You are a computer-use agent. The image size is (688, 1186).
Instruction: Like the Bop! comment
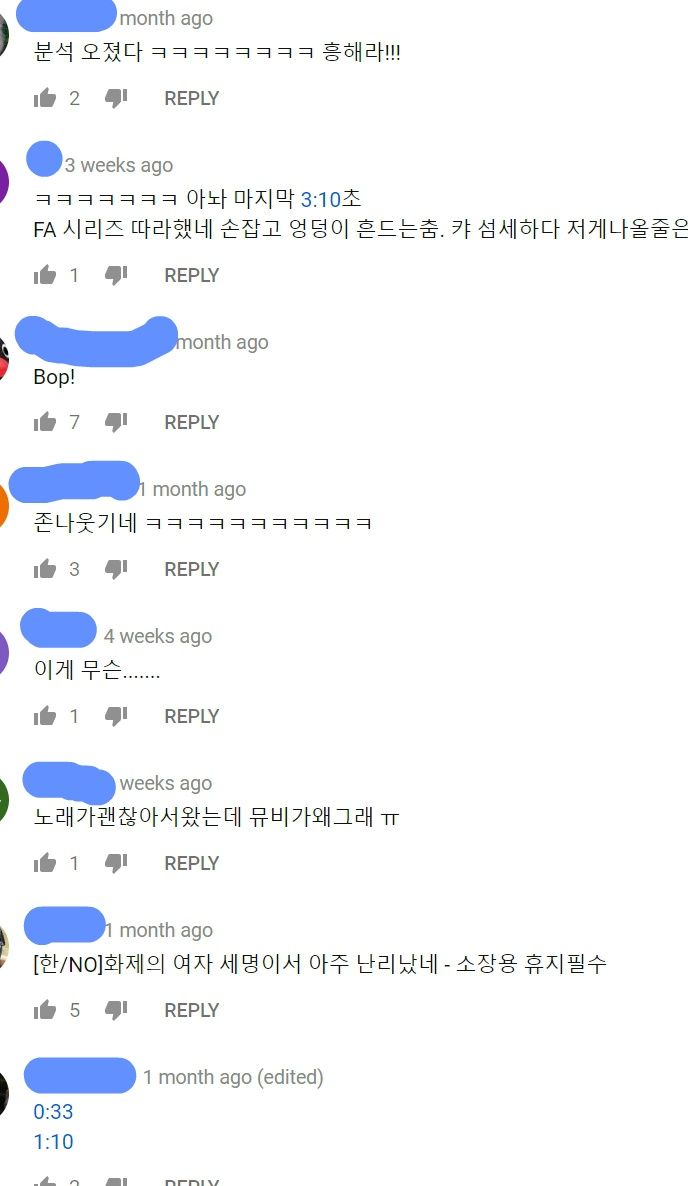coord(45,421)
